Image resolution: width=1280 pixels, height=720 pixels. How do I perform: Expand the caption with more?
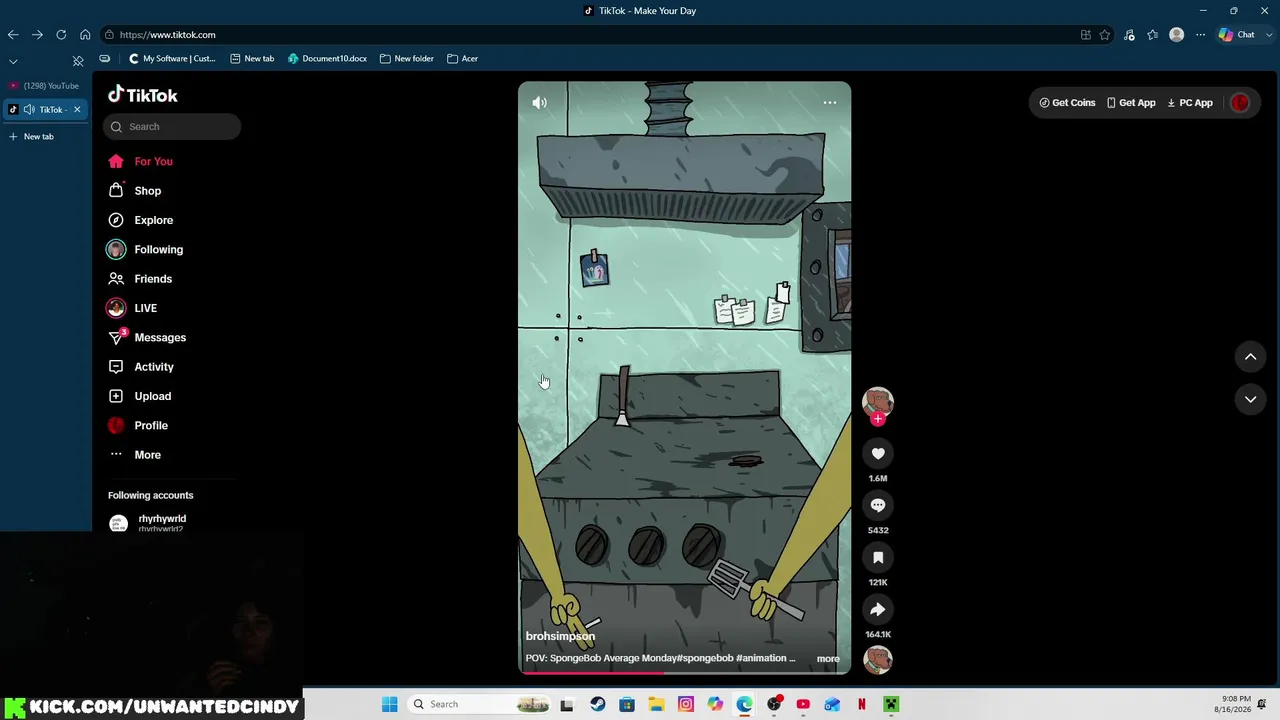828,659
